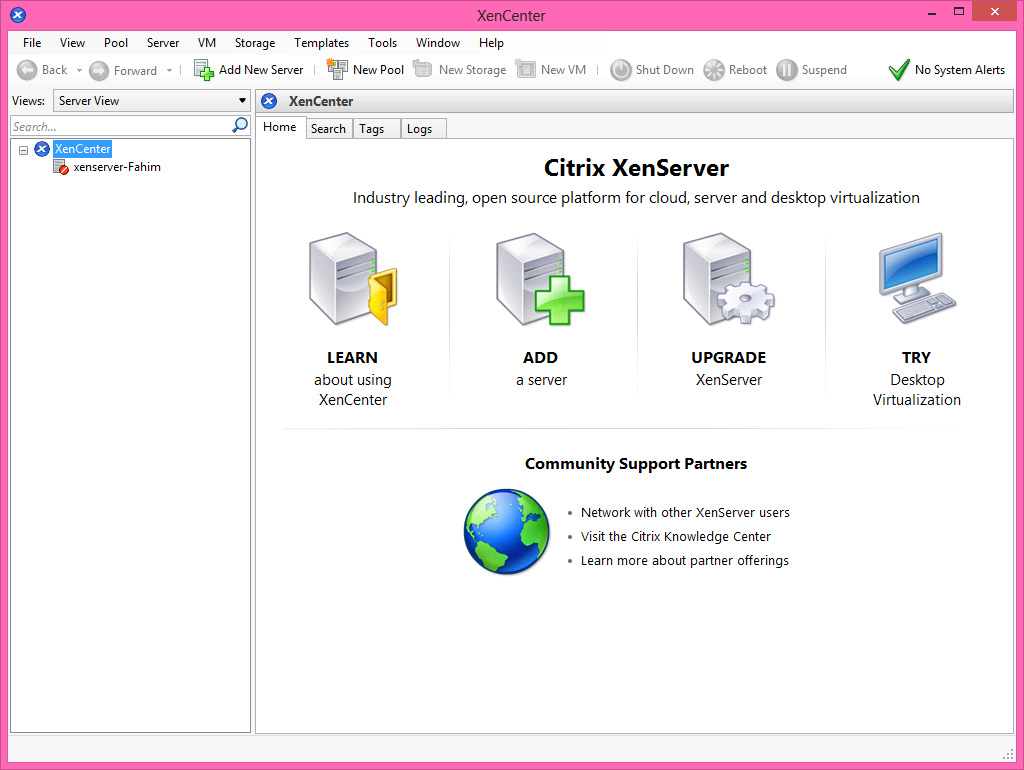Switch to the Tags tab

pos(376,129)
